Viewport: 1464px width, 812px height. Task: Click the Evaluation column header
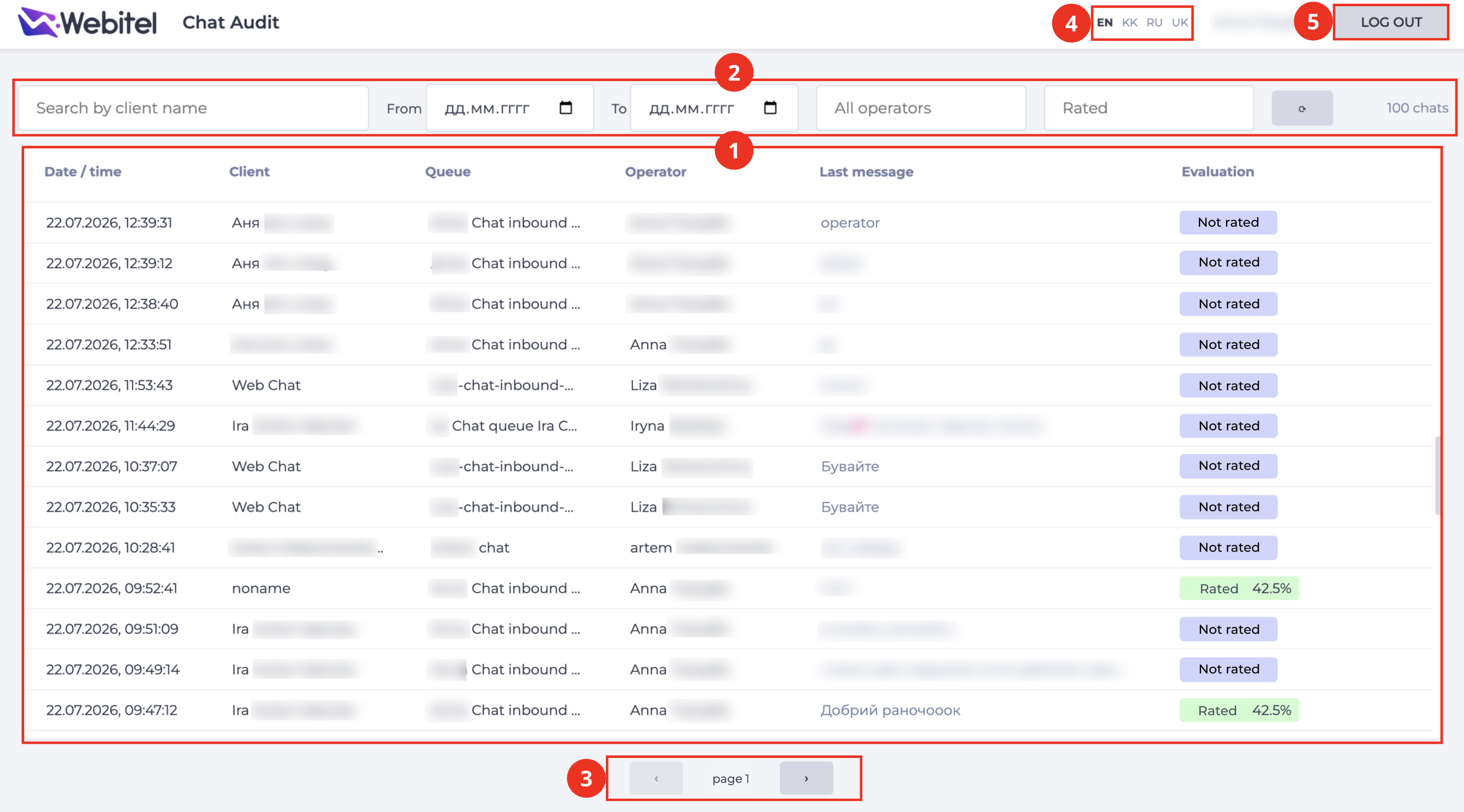[1218, 172]
